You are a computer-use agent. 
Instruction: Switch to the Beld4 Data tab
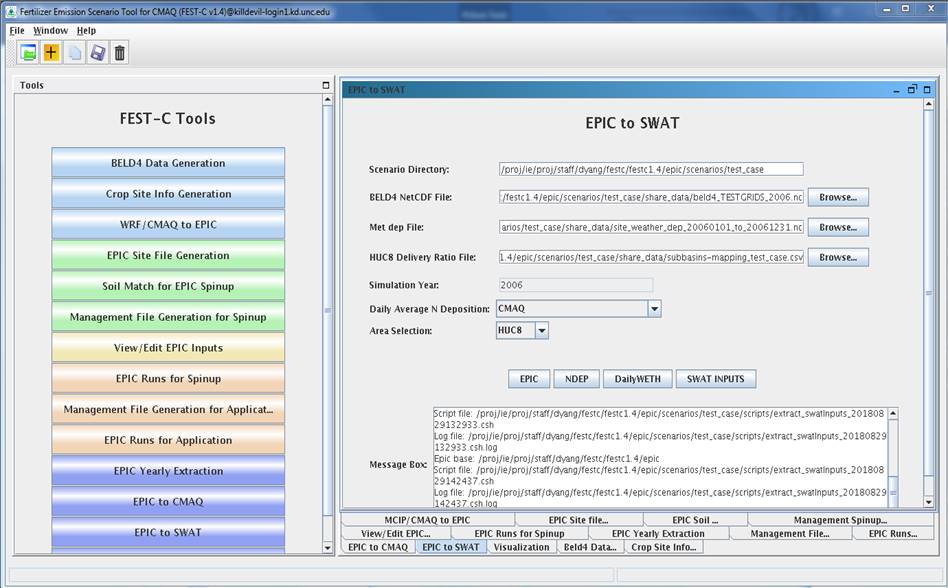click(x=590, y=547)
